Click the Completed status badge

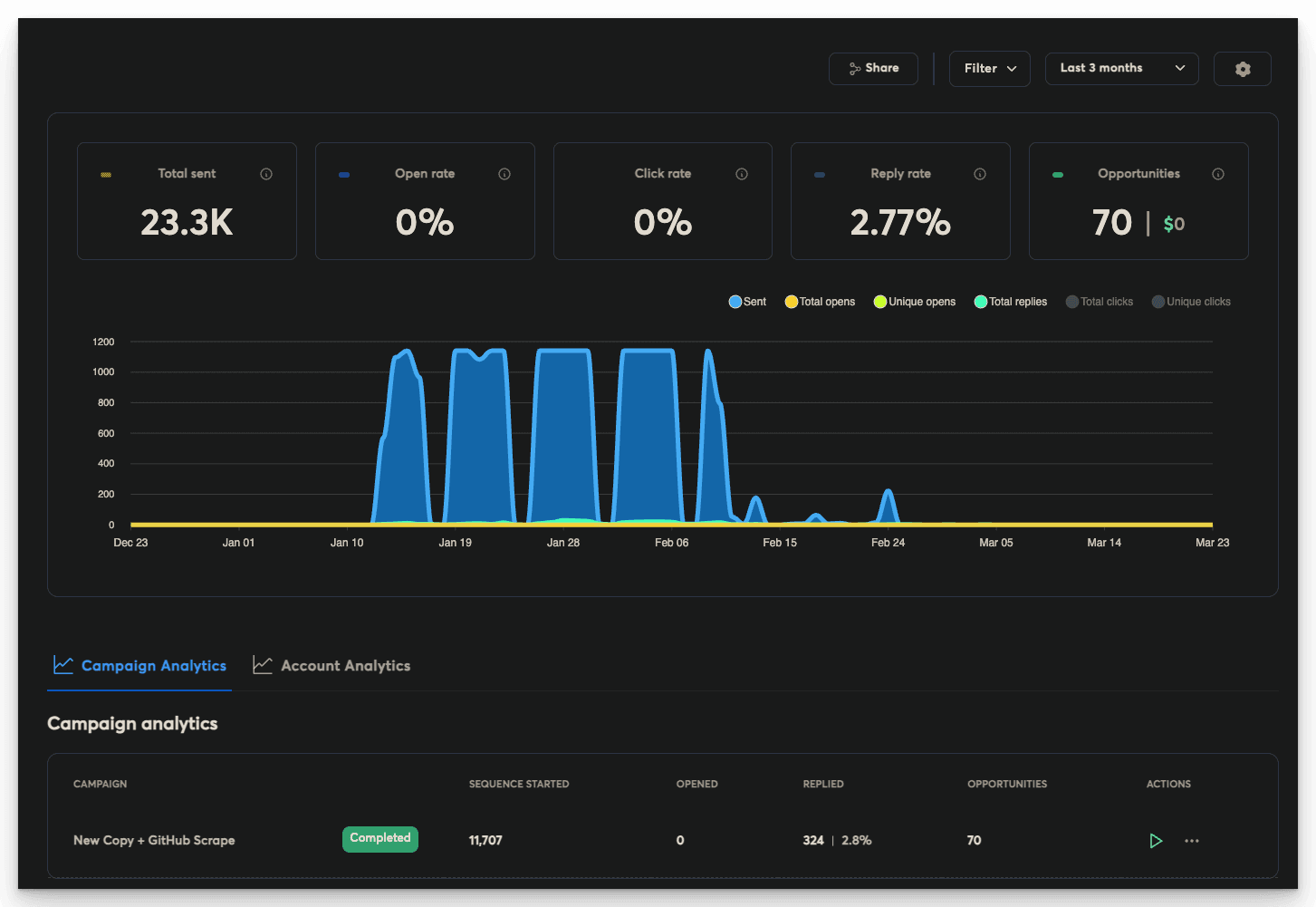pyautogui.click(x=379, y=839)
